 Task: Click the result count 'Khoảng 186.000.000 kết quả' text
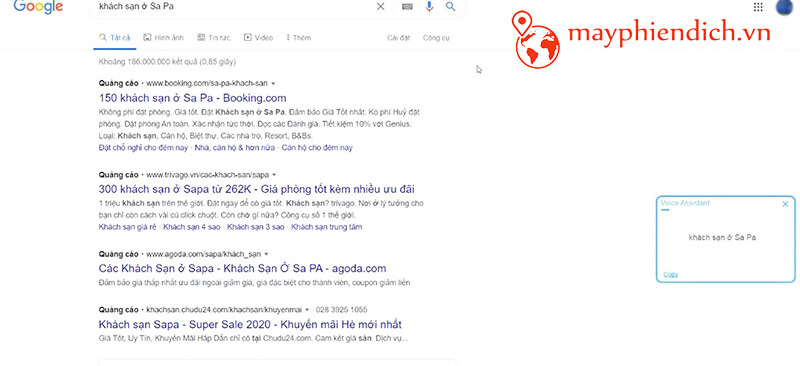click(167, 62)
